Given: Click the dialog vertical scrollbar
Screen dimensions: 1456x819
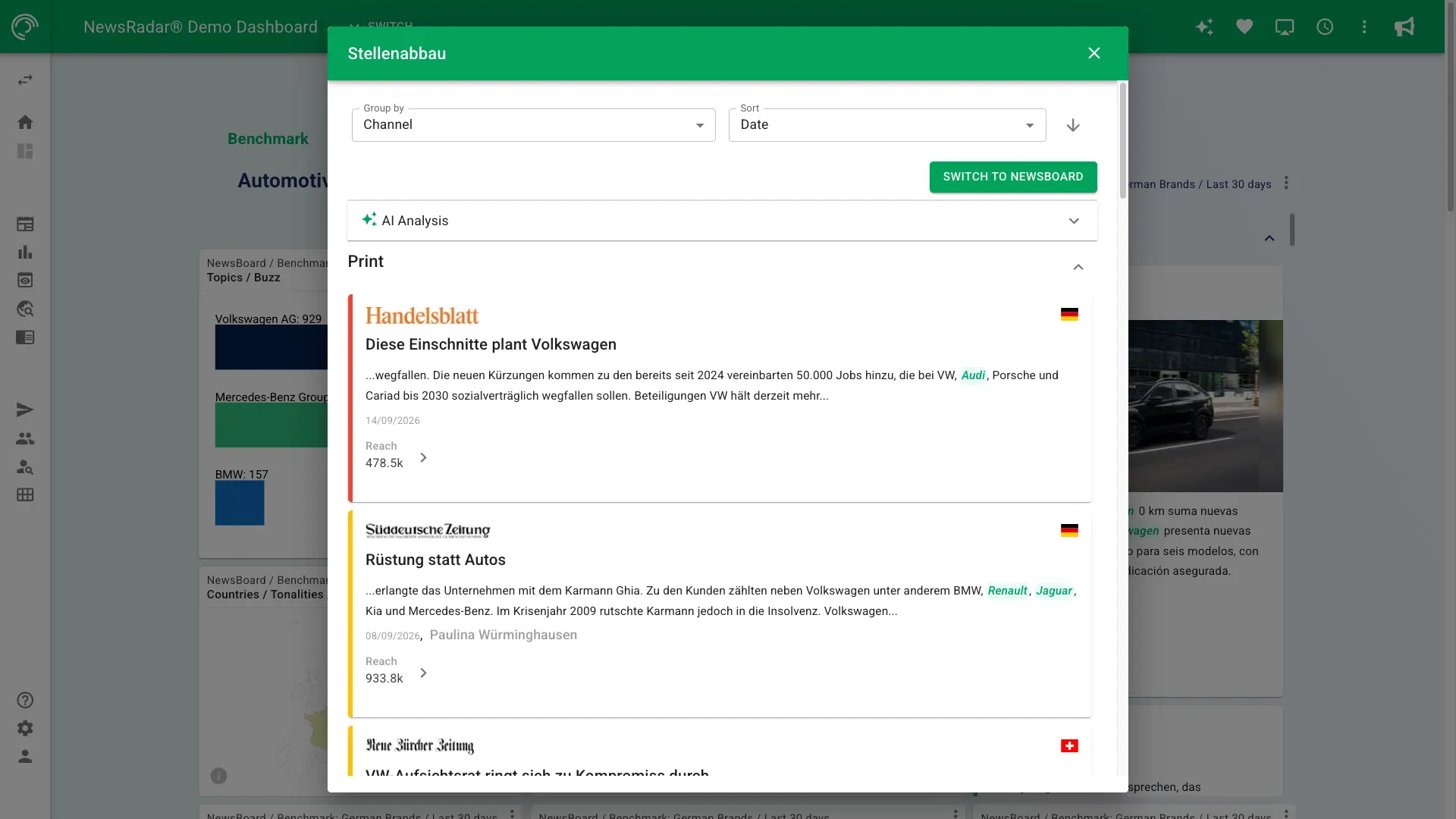Looking at the screenshot, I should point(1123,141).
